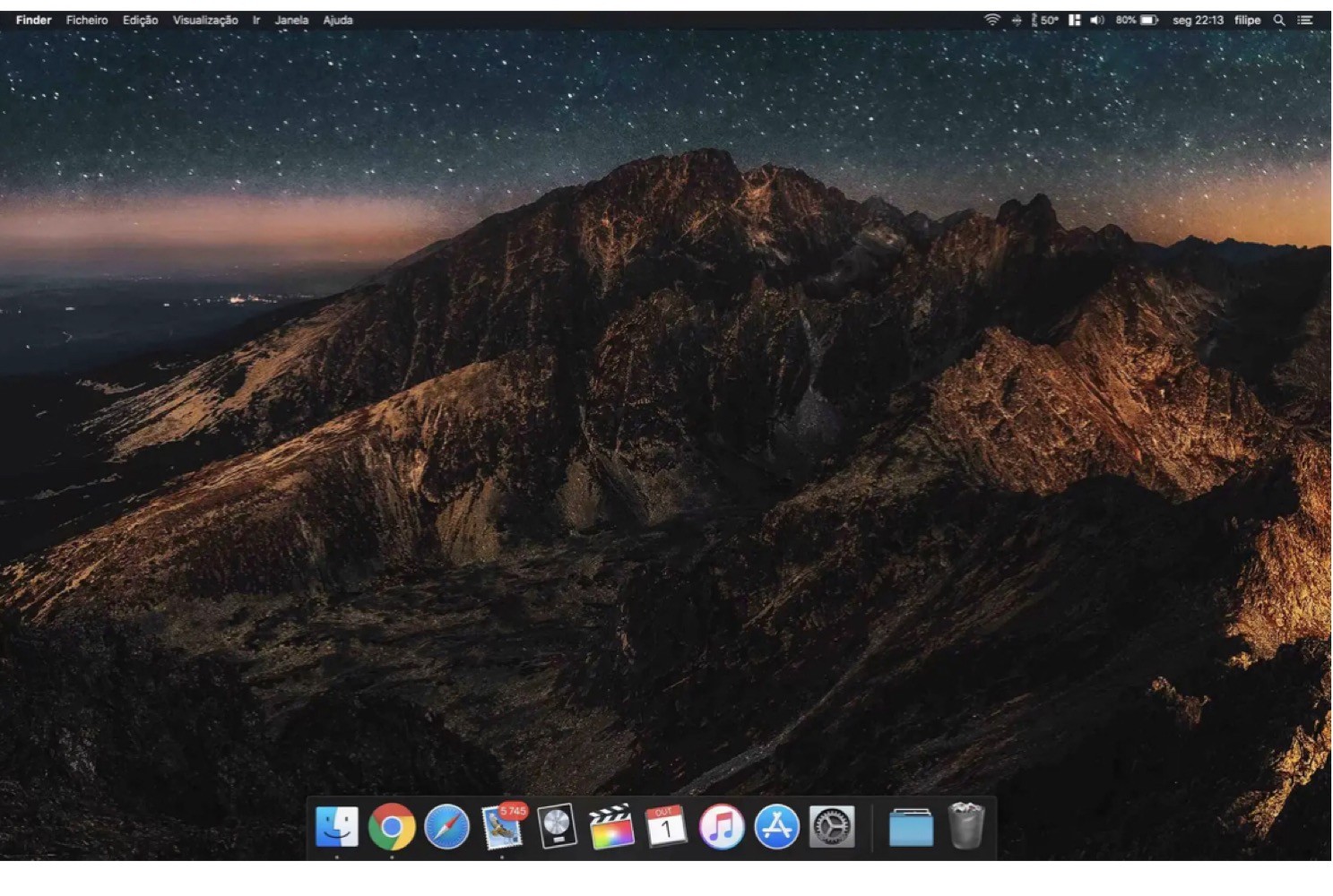Launch Logic Pro from the Dock
1333x896 pixels.
[557, 826]
